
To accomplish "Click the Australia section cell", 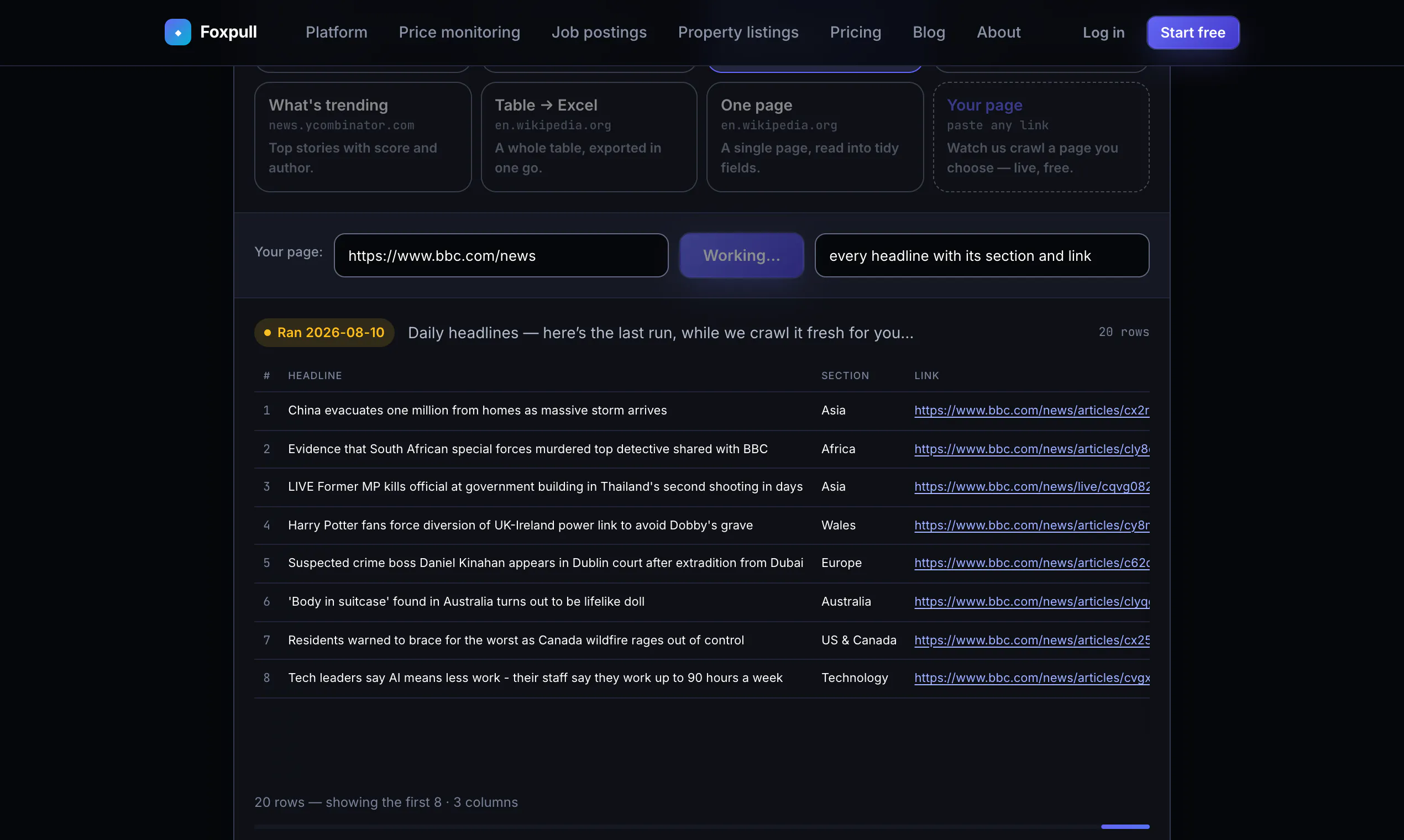I will (846, 602).
